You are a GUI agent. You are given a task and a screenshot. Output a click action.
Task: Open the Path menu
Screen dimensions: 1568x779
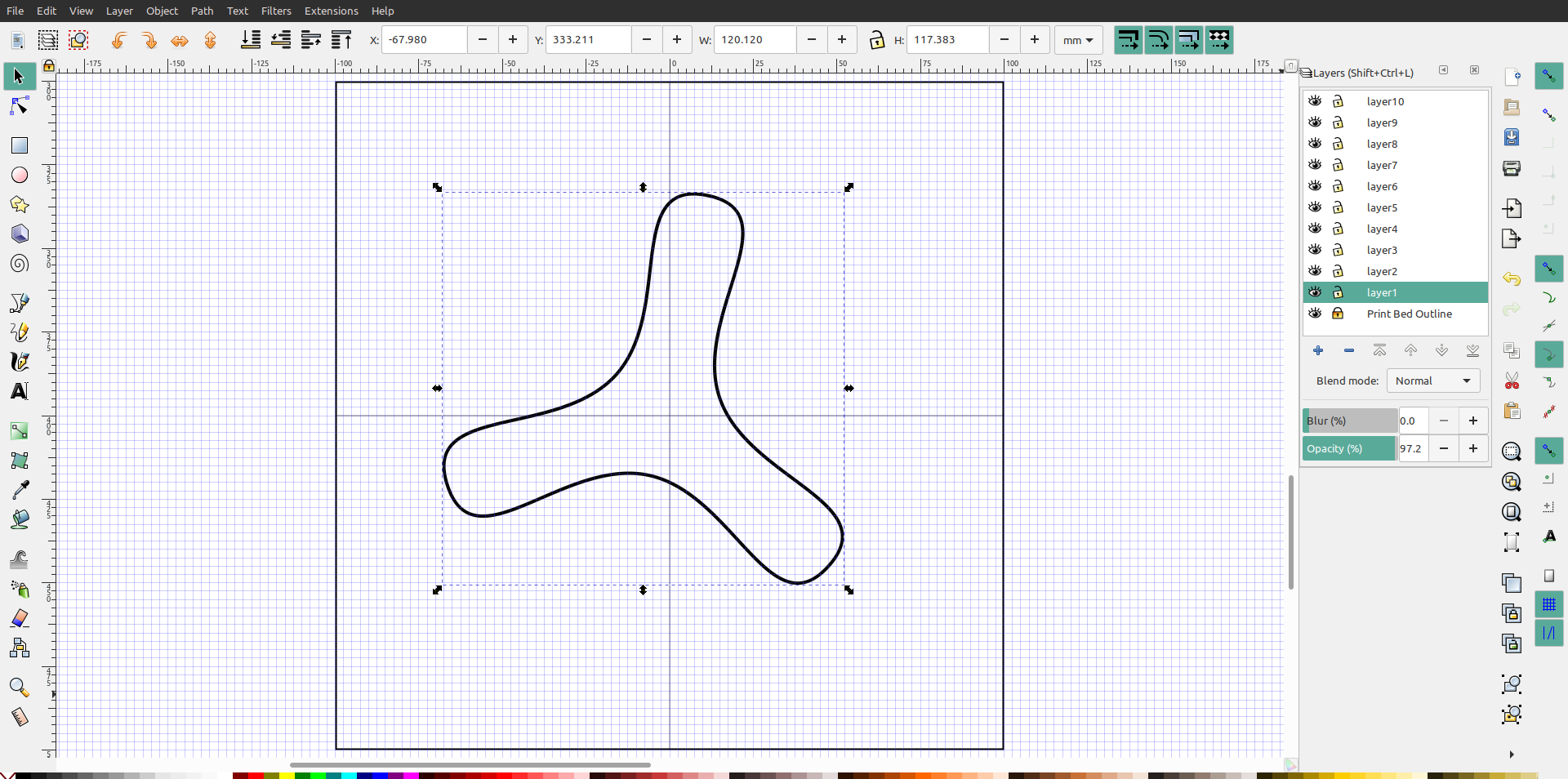(x=202, y=11)
